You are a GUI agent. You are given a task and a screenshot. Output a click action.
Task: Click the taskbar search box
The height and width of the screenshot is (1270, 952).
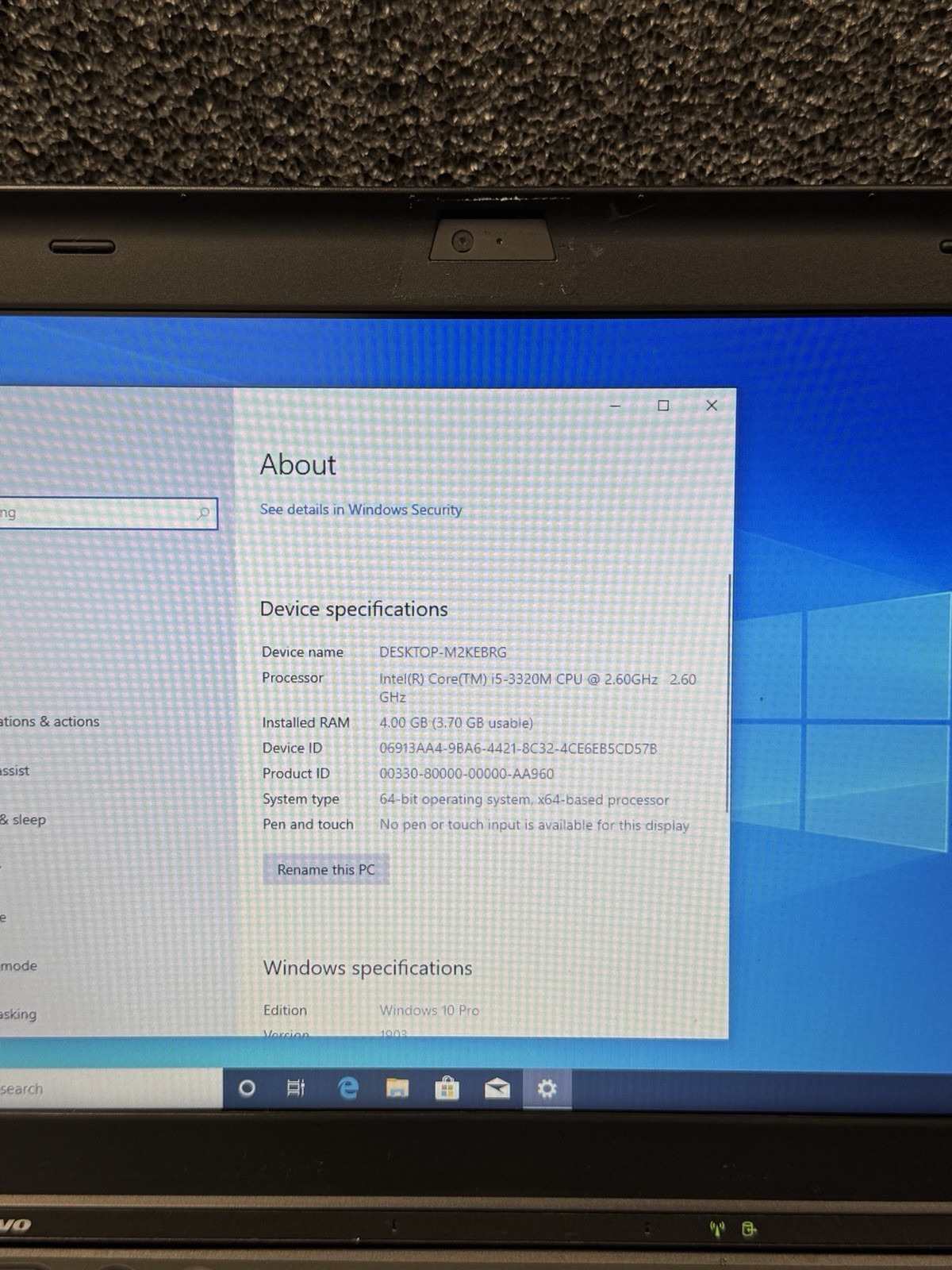(x=111, y=1089)
